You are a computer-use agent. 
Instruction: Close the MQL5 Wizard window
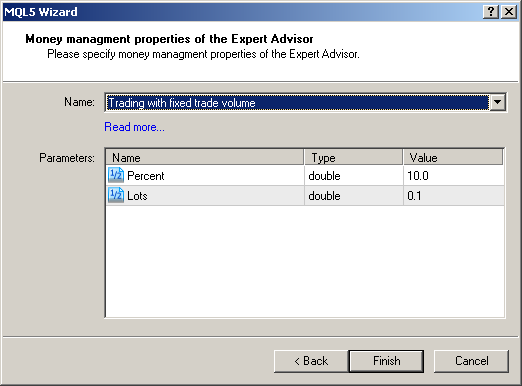click(509, 12)
